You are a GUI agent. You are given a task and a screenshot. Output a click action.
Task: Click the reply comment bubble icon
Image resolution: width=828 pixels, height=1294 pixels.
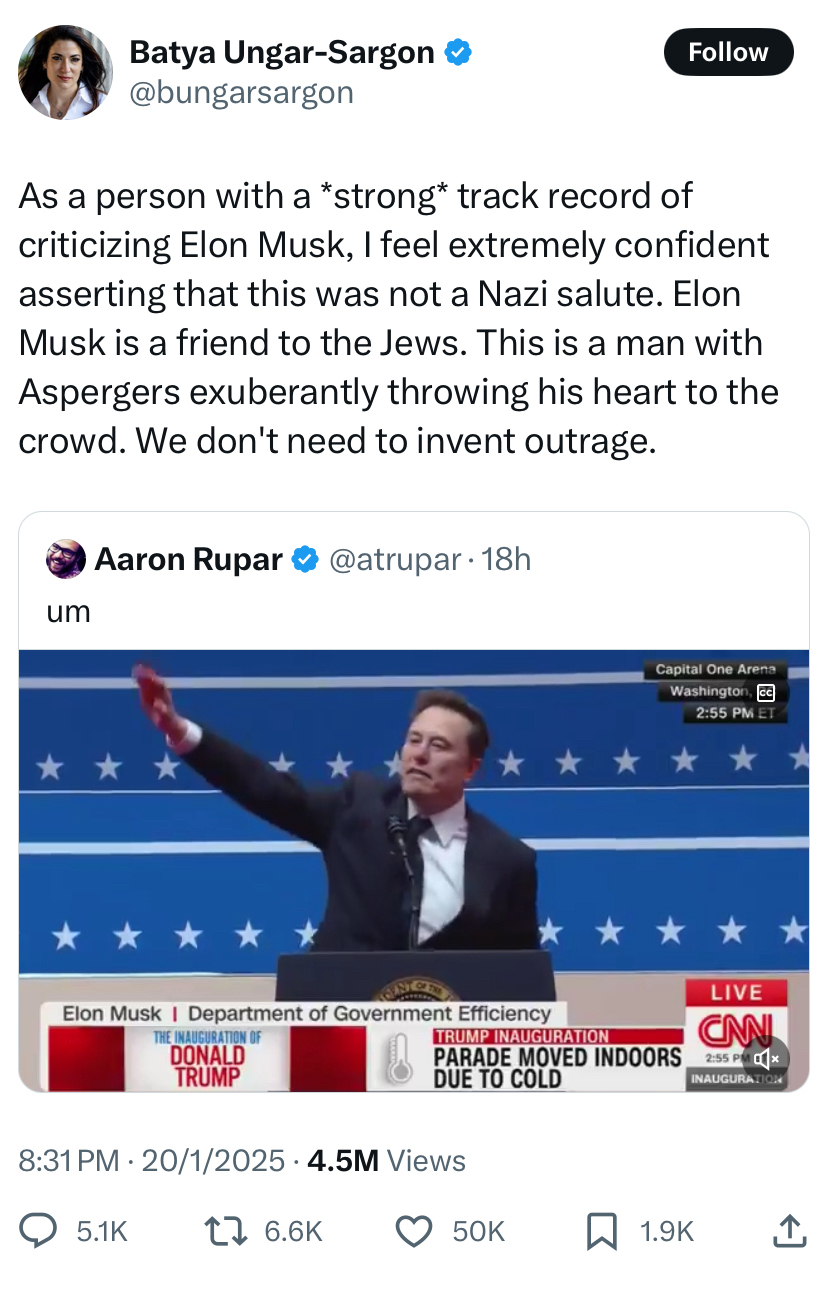pyautogui.click(x=40, y=1231)
